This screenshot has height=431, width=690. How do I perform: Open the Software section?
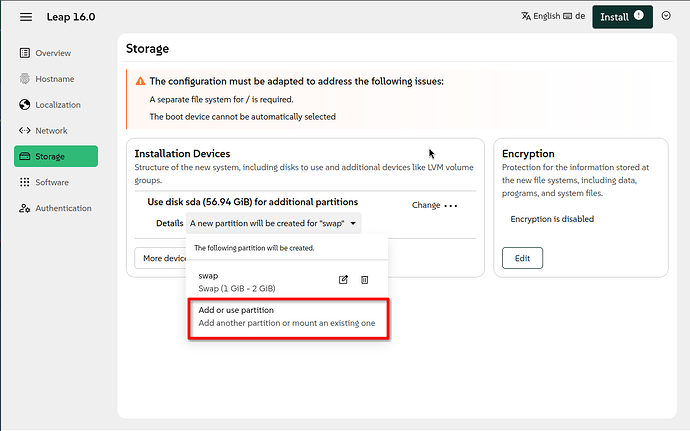[56, 182]
